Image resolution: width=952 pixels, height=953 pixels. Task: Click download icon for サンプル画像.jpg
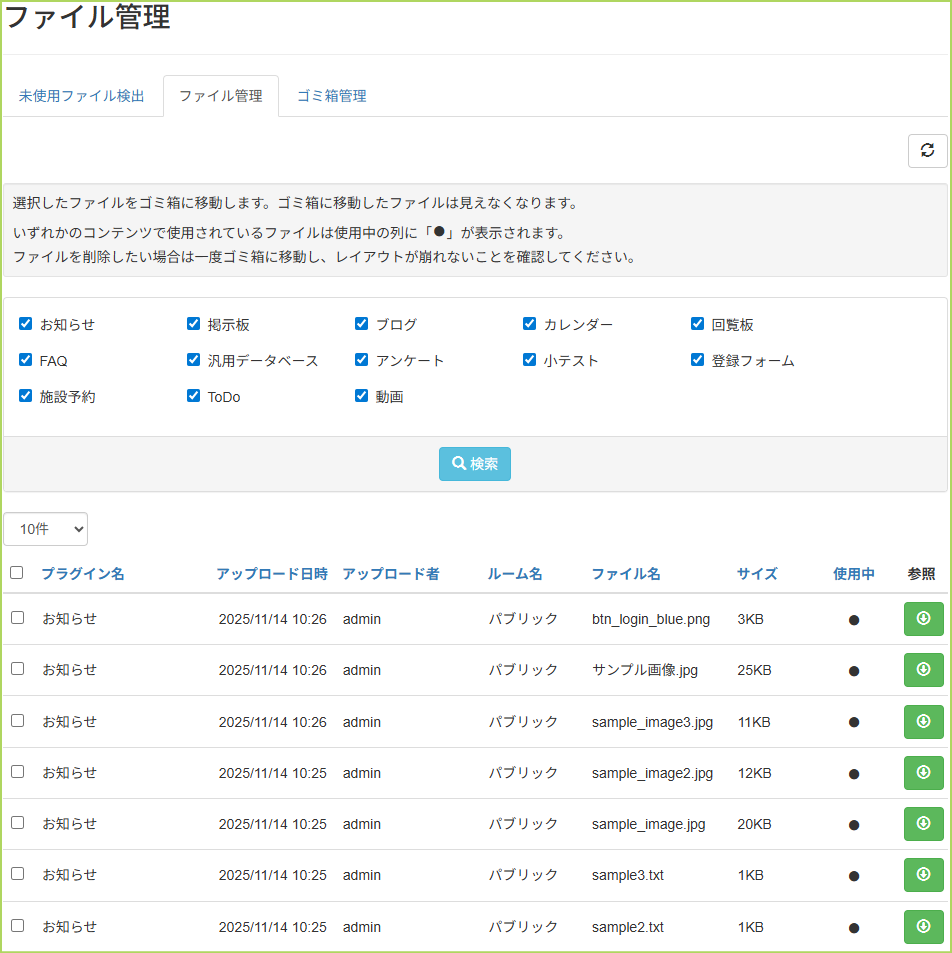coord(923,670)
